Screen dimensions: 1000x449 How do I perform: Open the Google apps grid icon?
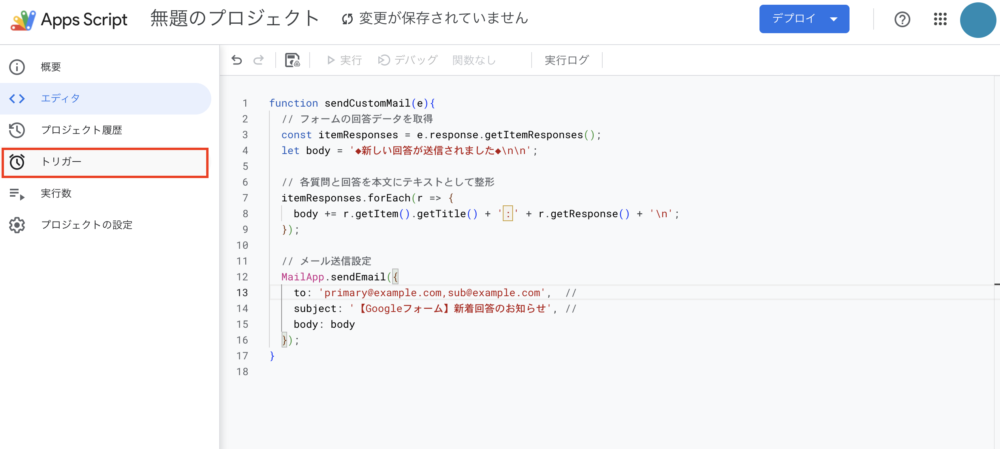939,20
